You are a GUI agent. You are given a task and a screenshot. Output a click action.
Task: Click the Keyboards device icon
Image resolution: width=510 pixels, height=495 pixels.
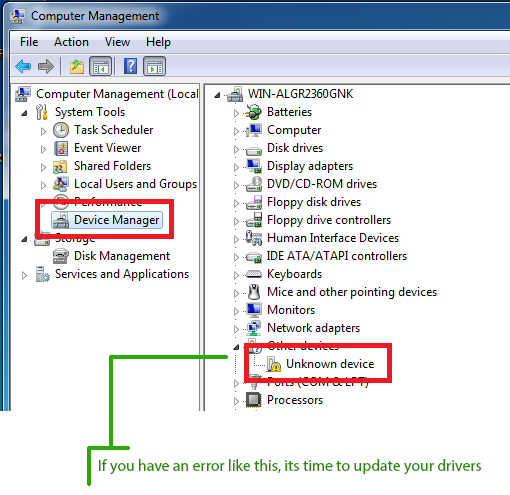(254, 274)
